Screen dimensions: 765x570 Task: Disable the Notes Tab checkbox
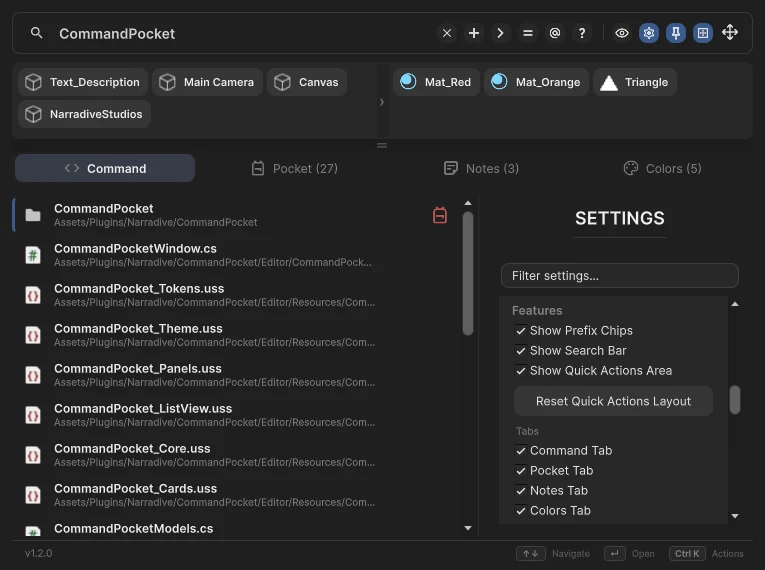pyautogui.click(x=521, y=490)
